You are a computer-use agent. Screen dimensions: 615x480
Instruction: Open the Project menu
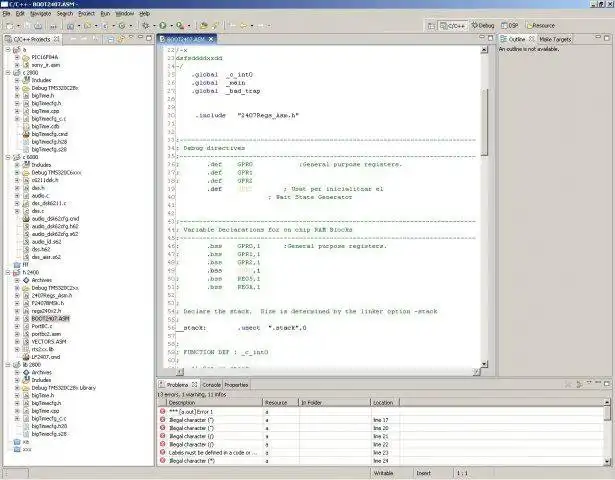pyautogui.click(x=86, y=13)
